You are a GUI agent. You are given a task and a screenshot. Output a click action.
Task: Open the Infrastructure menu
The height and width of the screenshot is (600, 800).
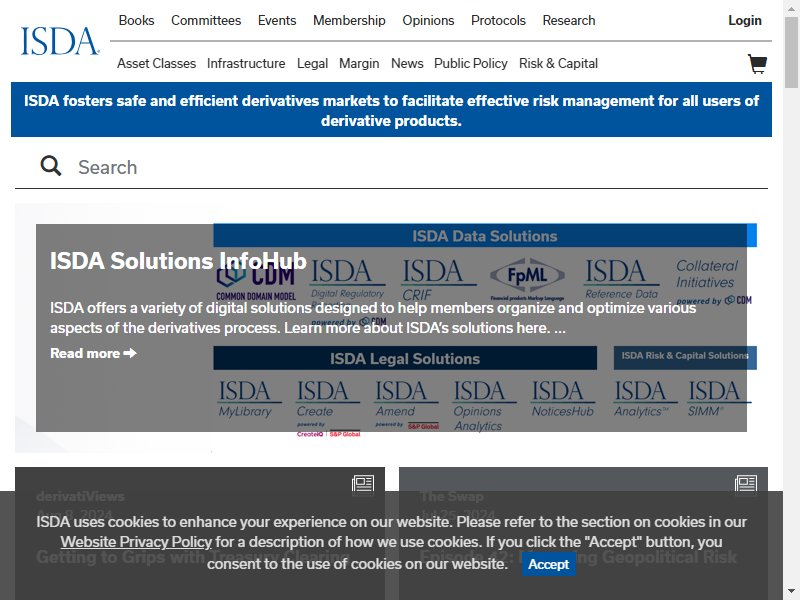tap(246, 63)
